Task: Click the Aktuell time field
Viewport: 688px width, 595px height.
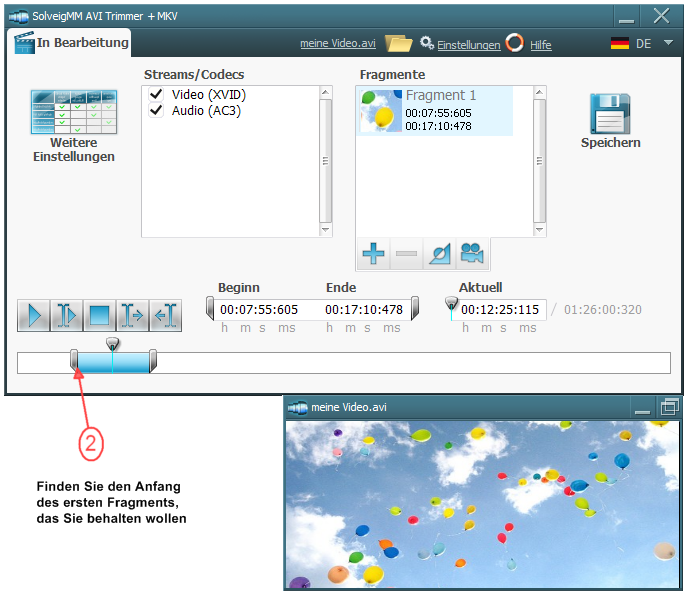Action: pos(500,310)
